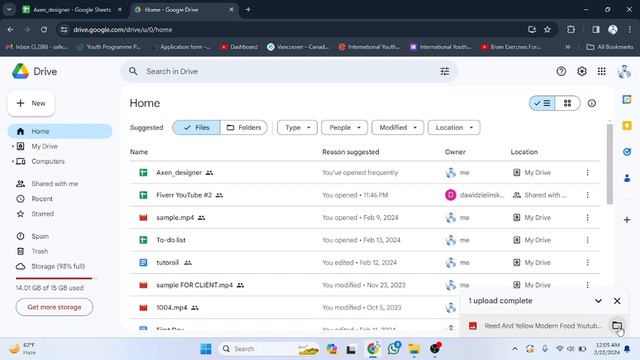Close the upload complete panel

pos(617,301)
